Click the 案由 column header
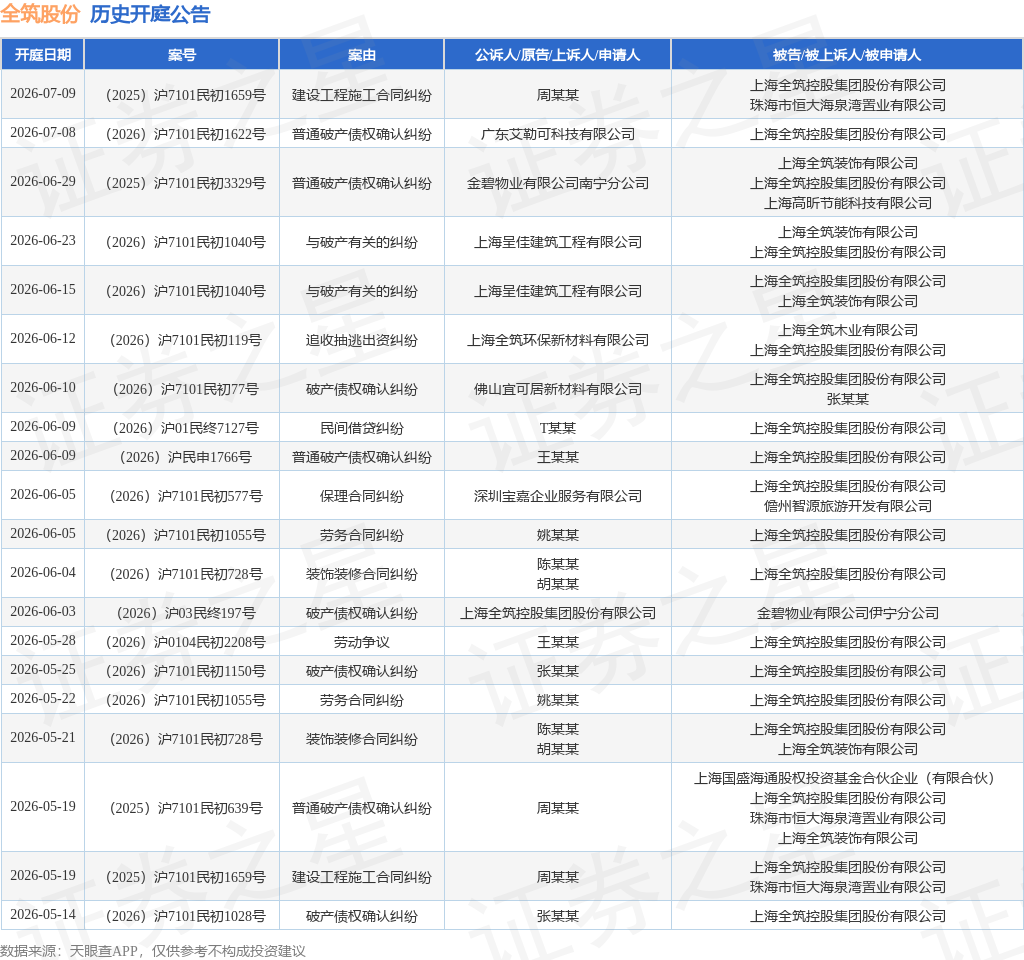The width and height of the screenshot is (1024, 960). coord(362,55)
